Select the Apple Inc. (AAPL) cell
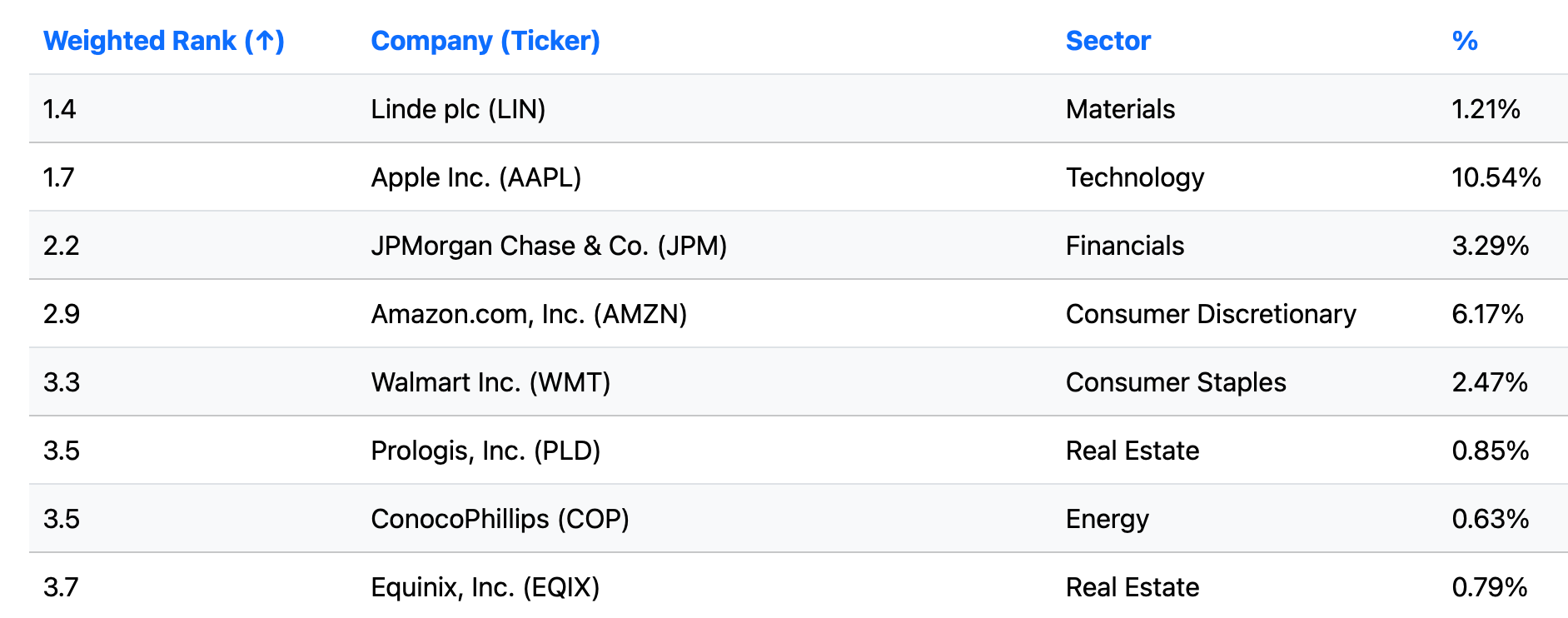 (x=476, y=177)
